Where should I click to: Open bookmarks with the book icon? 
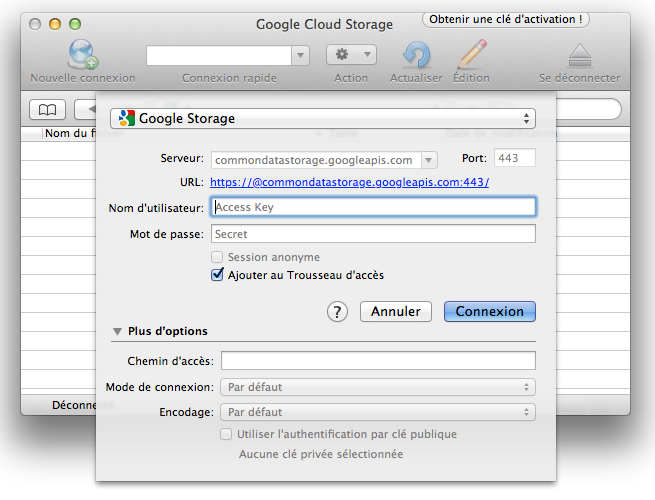(48, 109)
